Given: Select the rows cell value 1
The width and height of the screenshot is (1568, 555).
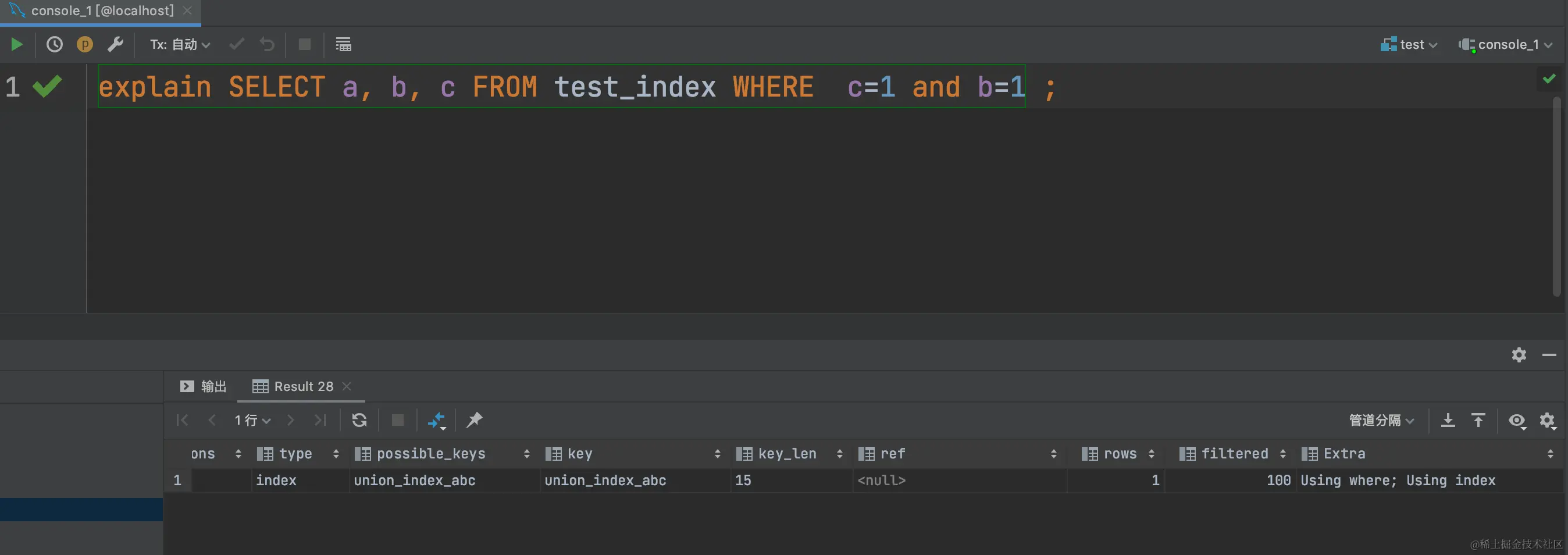Looking at the screenshot, I should coord(1116,480).
